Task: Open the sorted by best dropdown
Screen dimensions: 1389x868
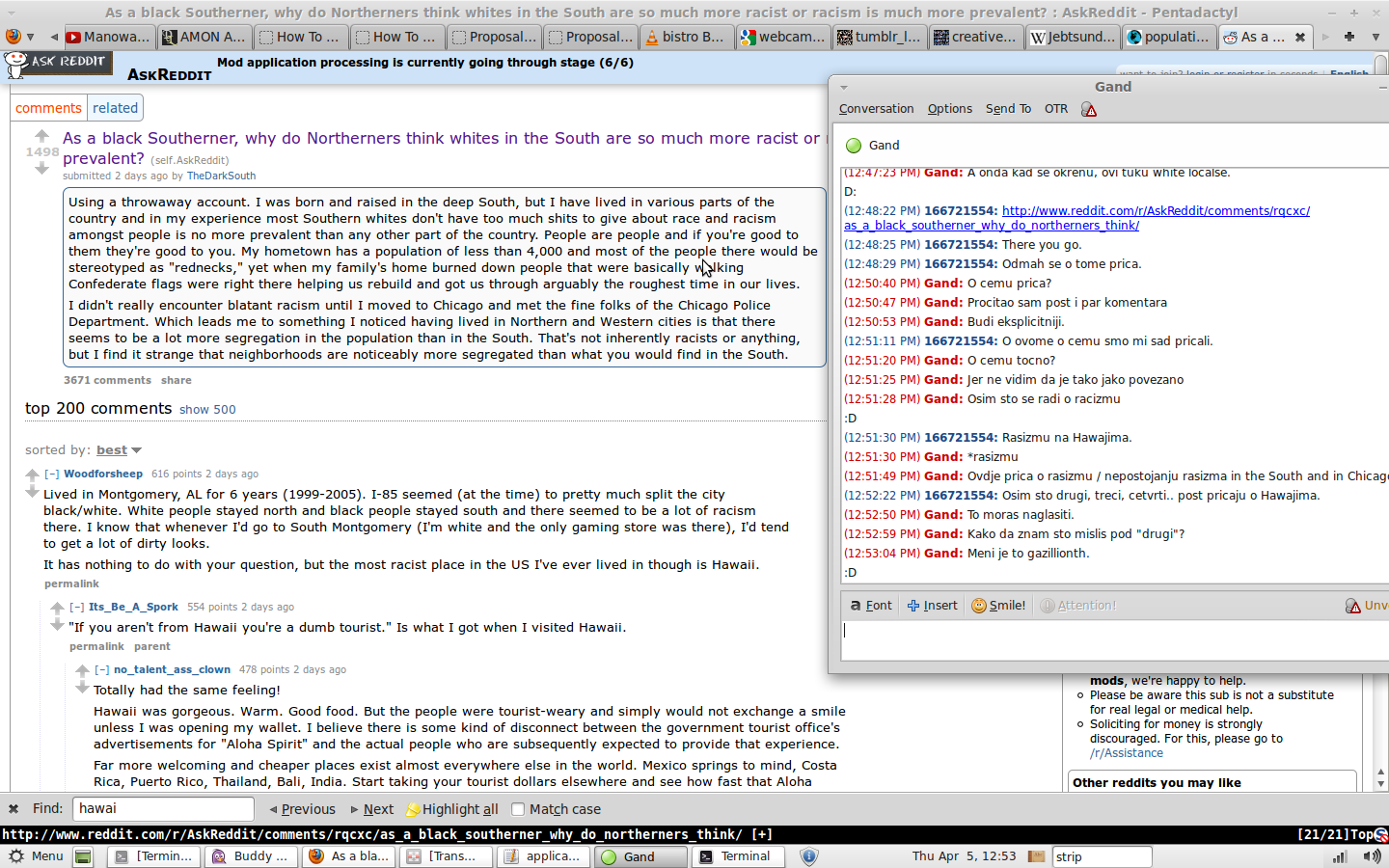Action: [x=119, y=450]
